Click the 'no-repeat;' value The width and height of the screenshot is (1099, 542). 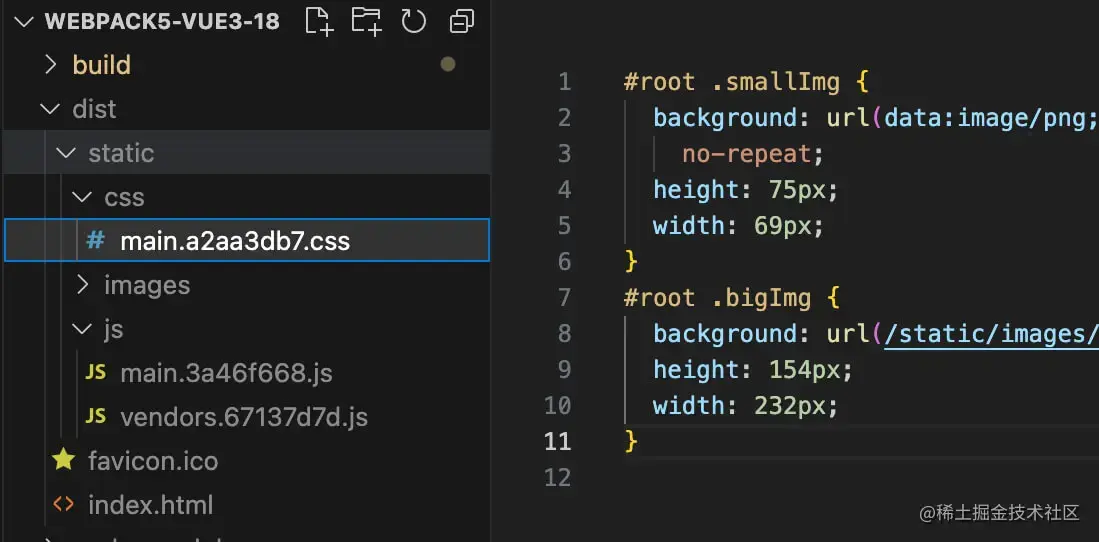click(x=753, y=154)
